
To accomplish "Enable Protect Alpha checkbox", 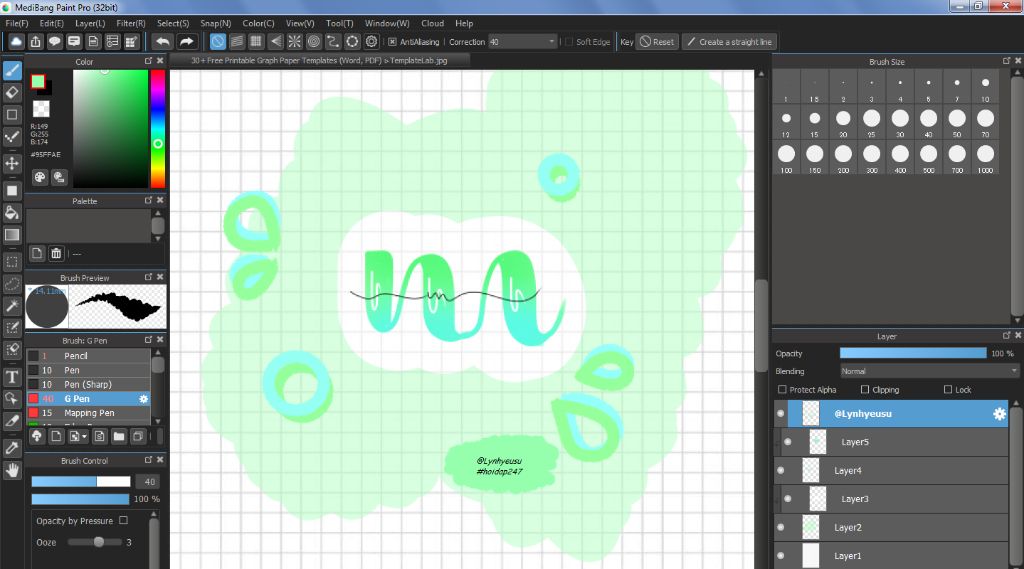I will [x=782, y=389].
